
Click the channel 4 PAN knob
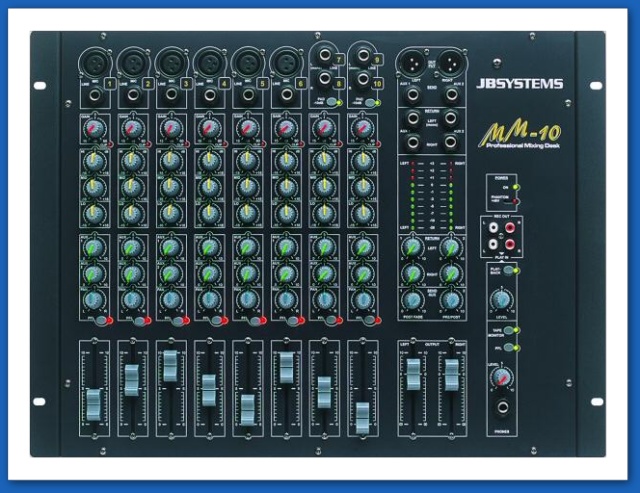209,300
